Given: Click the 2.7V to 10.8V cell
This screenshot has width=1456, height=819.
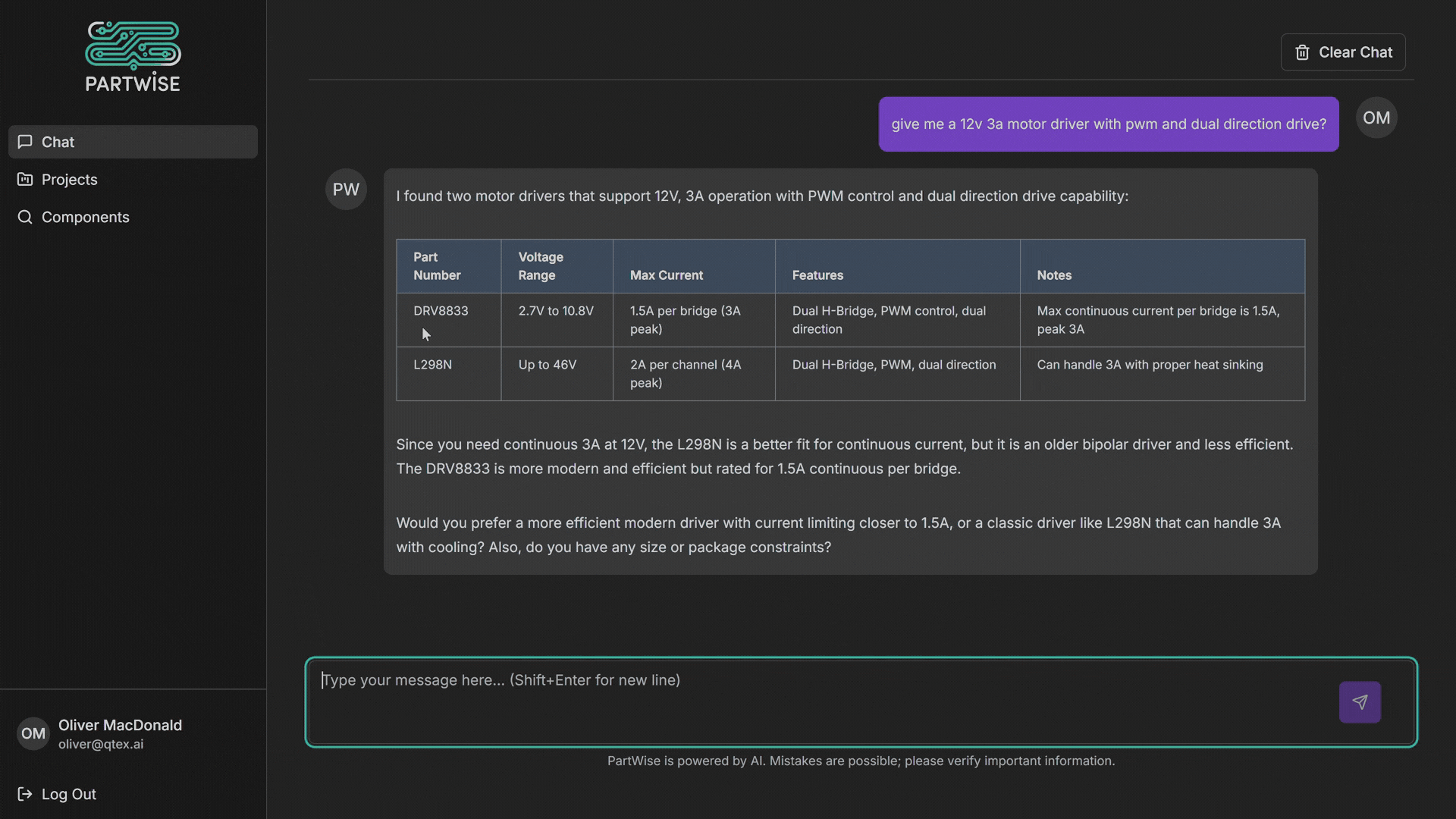Looking at the screenshot, I should click(557, 320).
